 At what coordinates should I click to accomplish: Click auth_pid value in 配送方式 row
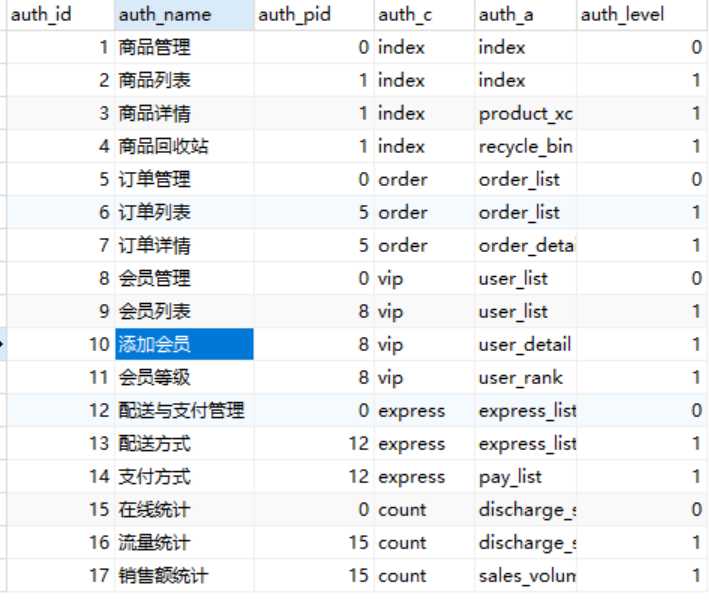[x=359, y=444]
